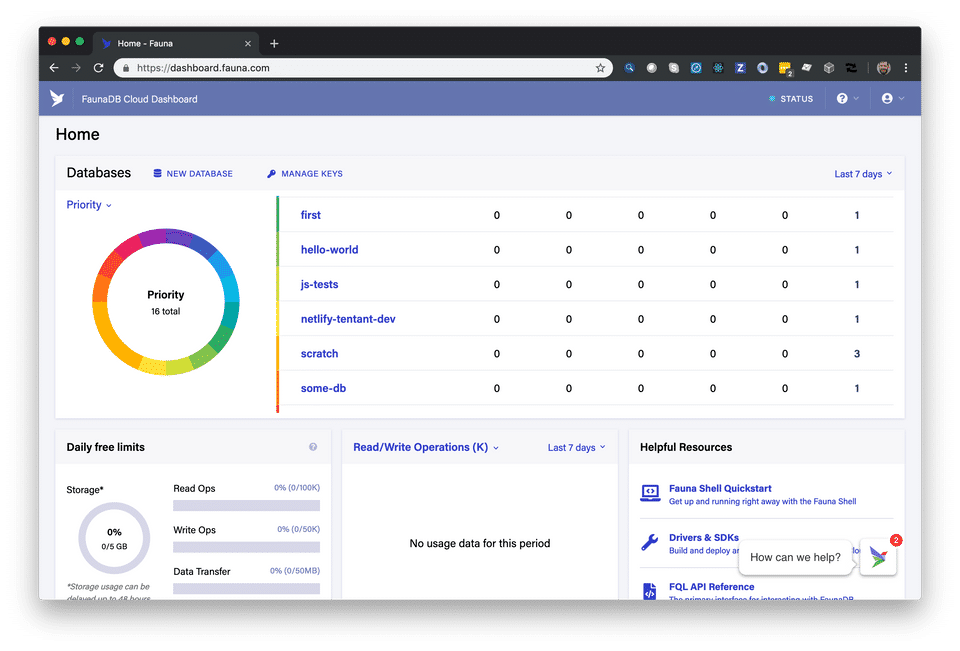Open the user account avatar menu
The width and height of the screenshot is (960, 651).
pos(892,99)
